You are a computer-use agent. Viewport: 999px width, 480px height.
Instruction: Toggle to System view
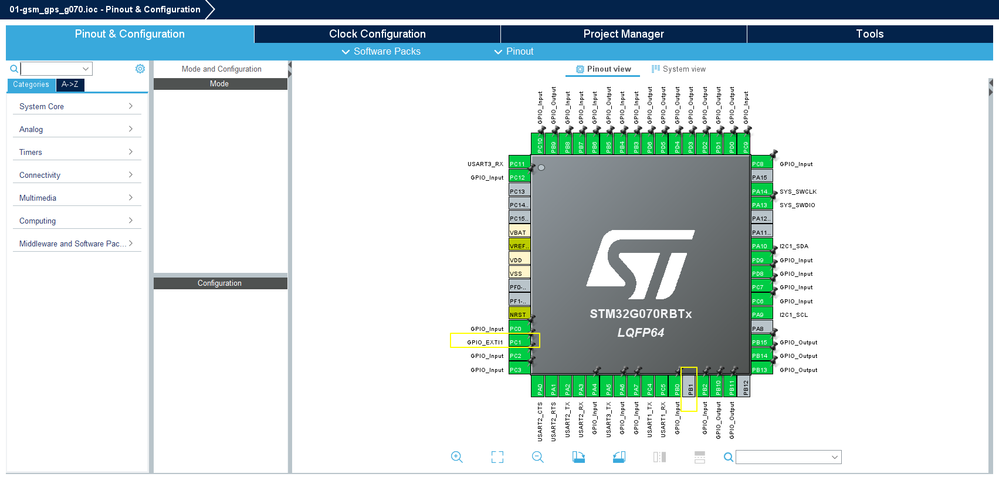(x=679, y=69)
